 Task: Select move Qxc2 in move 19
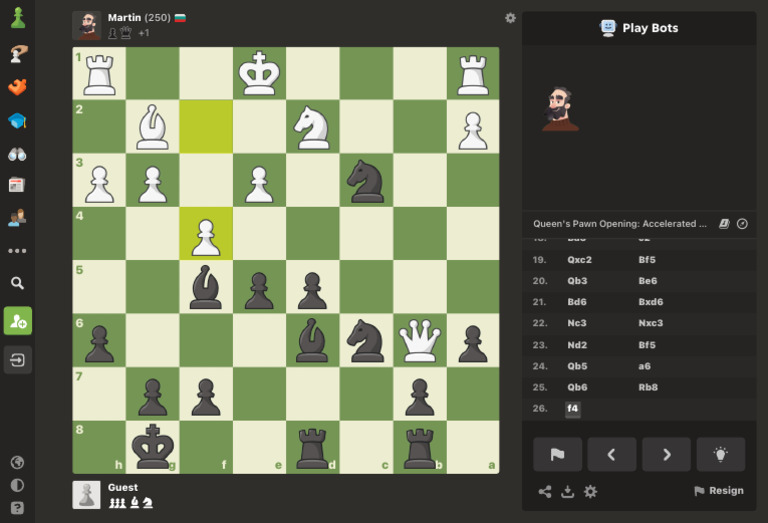pos(579,260)
